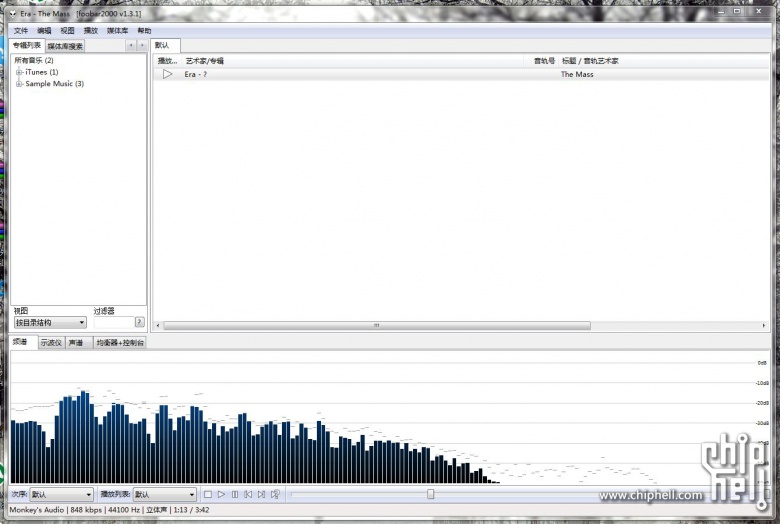Switch to the 媒体库搜索 tab
Screen dimensions: 780x524
(65, 46)
